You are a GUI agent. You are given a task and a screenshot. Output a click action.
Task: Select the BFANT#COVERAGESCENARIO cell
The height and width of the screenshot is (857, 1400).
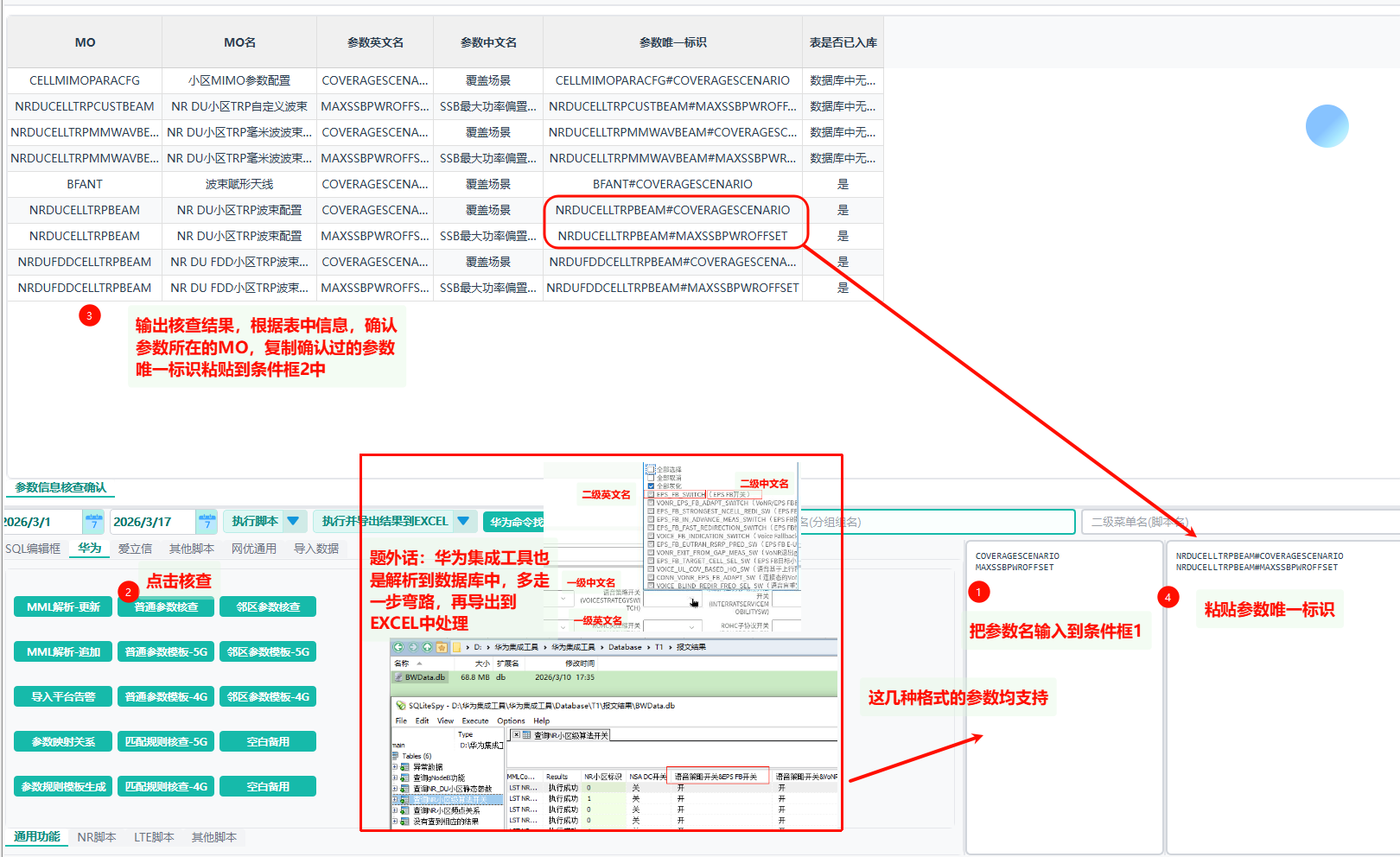672,184
